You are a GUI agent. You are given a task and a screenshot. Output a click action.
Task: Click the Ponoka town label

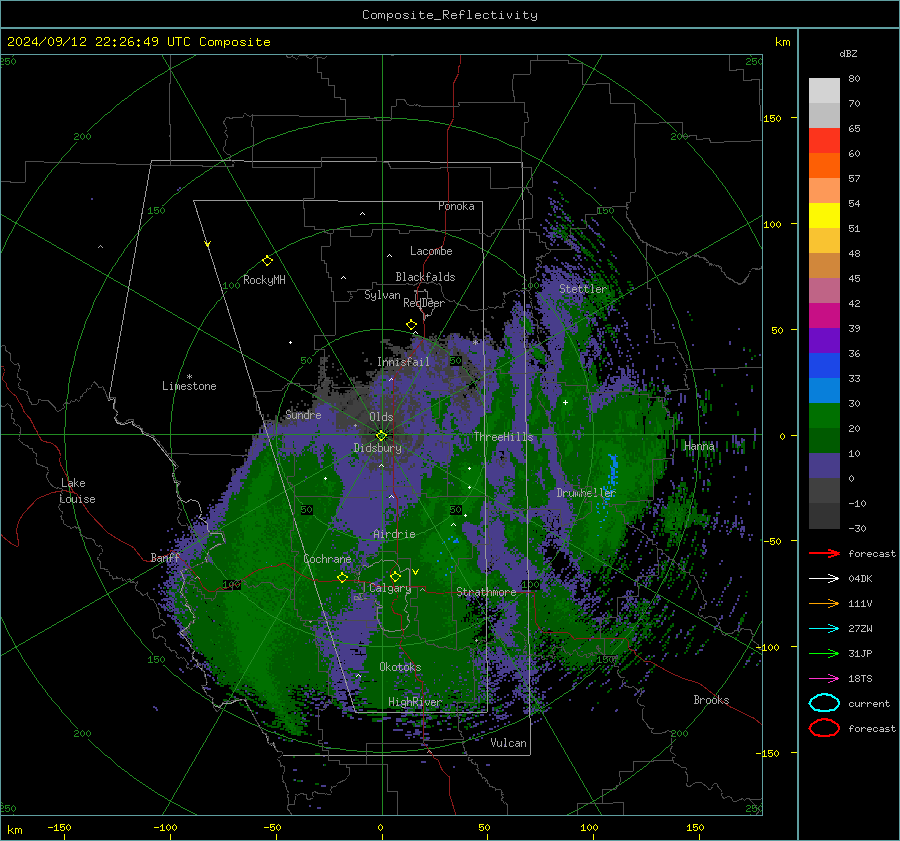(456, 207)
